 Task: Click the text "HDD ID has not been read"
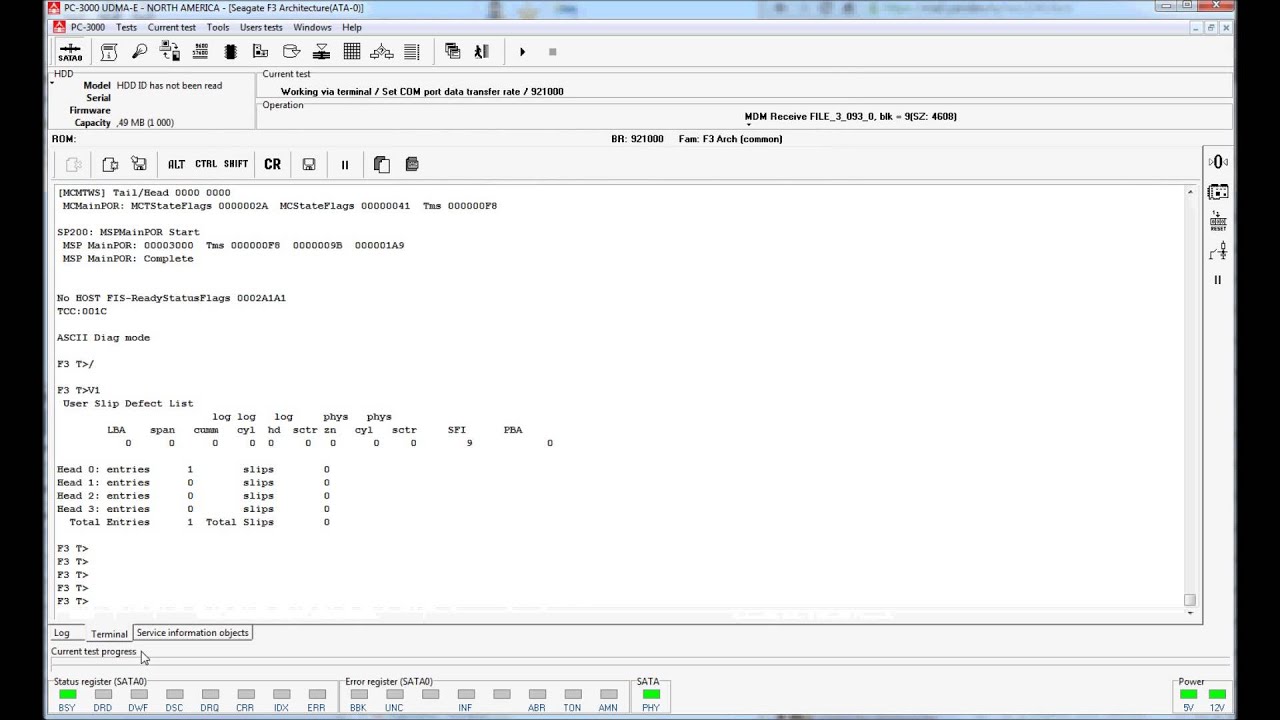(x=169, y=86)
